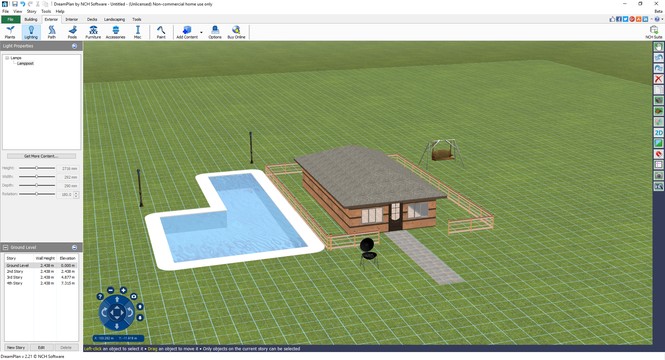Image resolution: width=665 pixels, height=360 pixels.
Task: Select the Pools tool in ribbon
Action: pyautogui.click(x=73, y=32)
